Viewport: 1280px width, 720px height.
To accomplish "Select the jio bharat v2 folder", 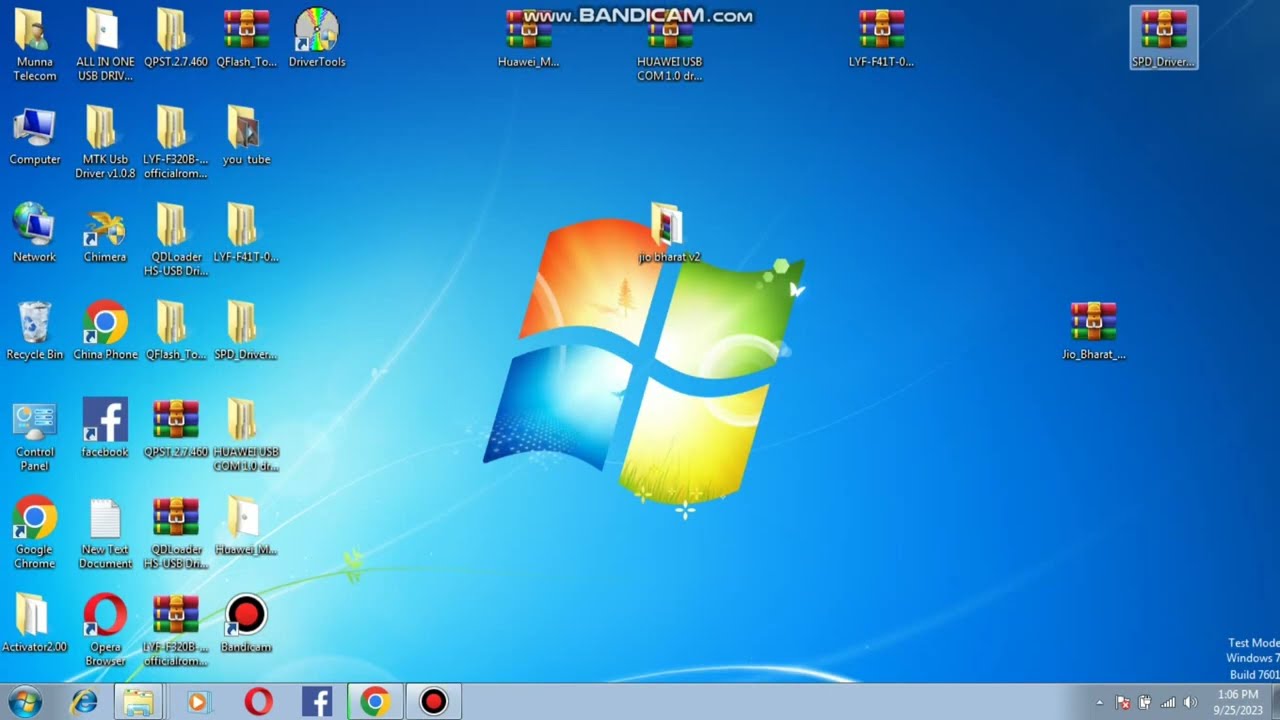I will point(669,233).
